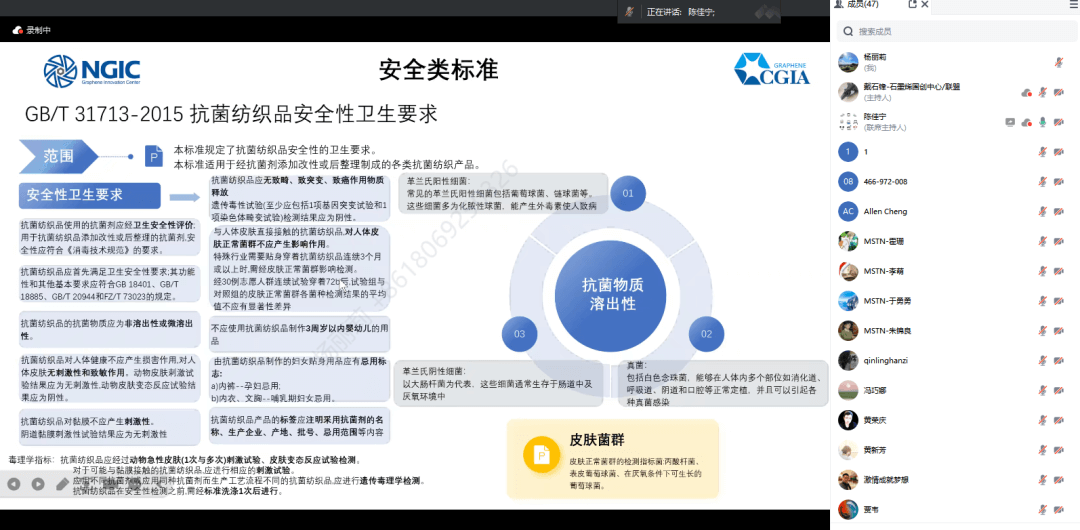Screen dimensions: 1080x530
Task: Select member name 陈佳宁 in list
Action: click(x=875, y=116)
